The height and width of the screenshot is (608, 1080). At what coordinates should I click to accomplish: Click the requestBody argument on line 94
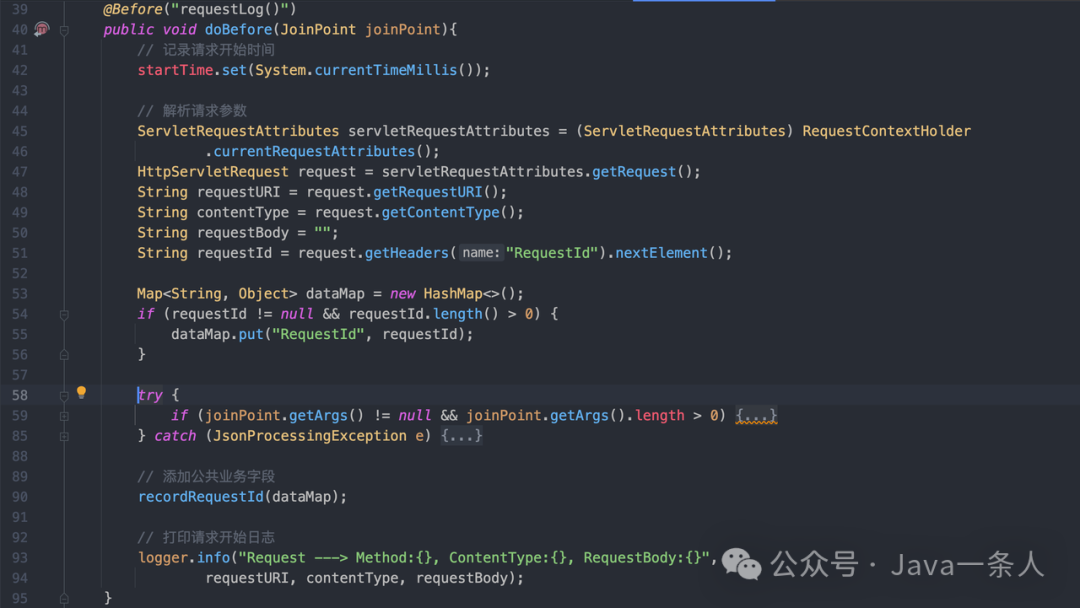[x=462, y=578]
